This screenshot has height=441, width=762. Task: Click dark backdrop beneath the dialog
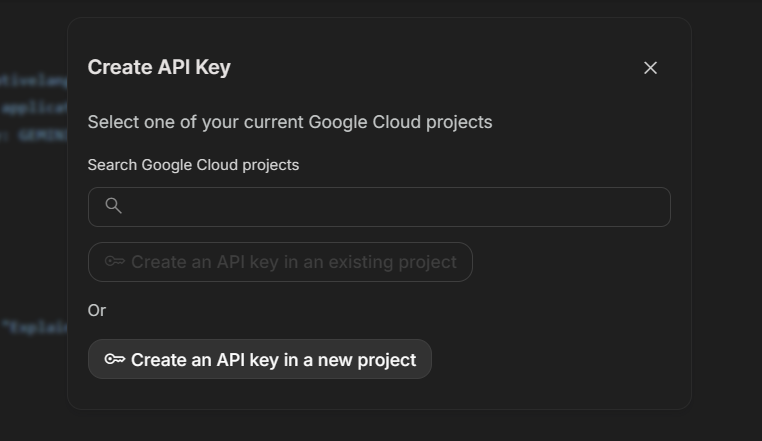click(379, 425)
